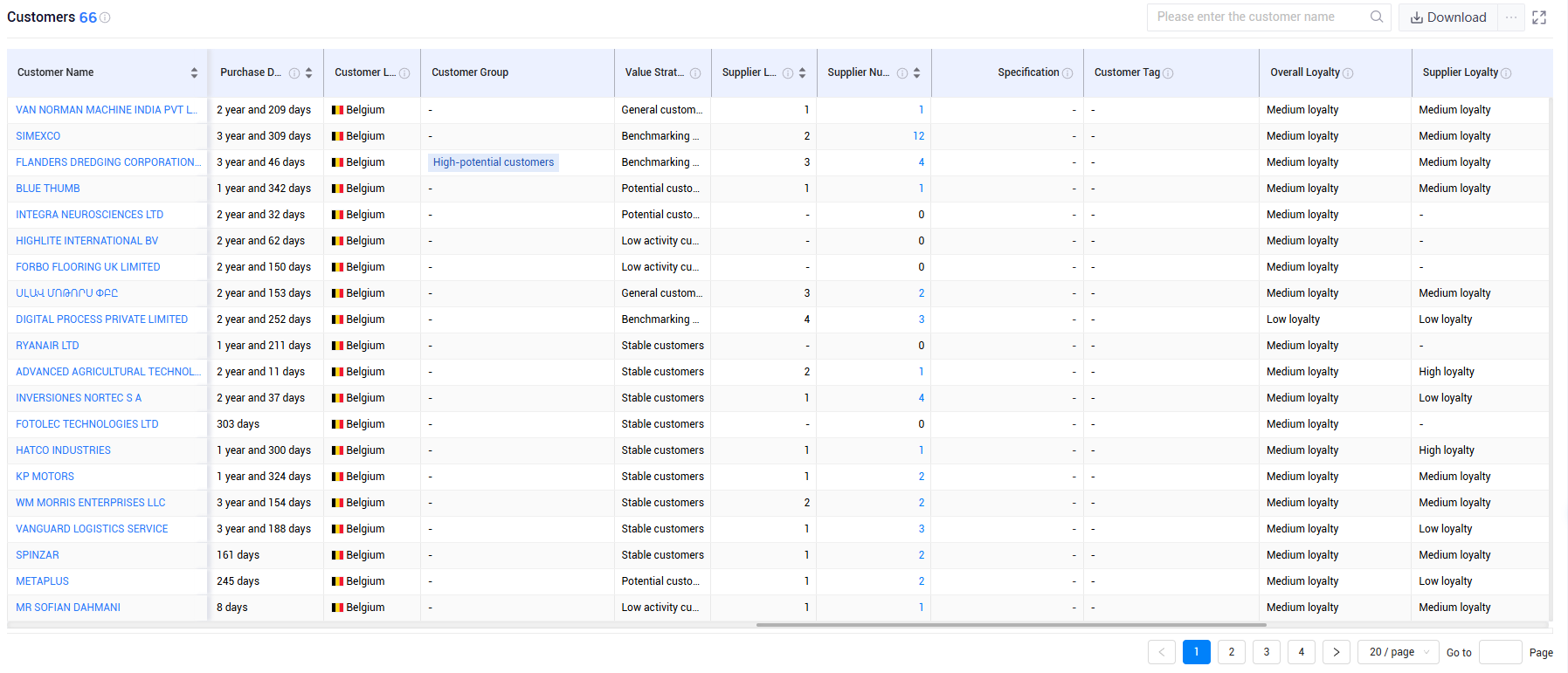Go to page 3
Image resolution: width=1568 pixels, height=673 pixels.
coord(1267,652)
